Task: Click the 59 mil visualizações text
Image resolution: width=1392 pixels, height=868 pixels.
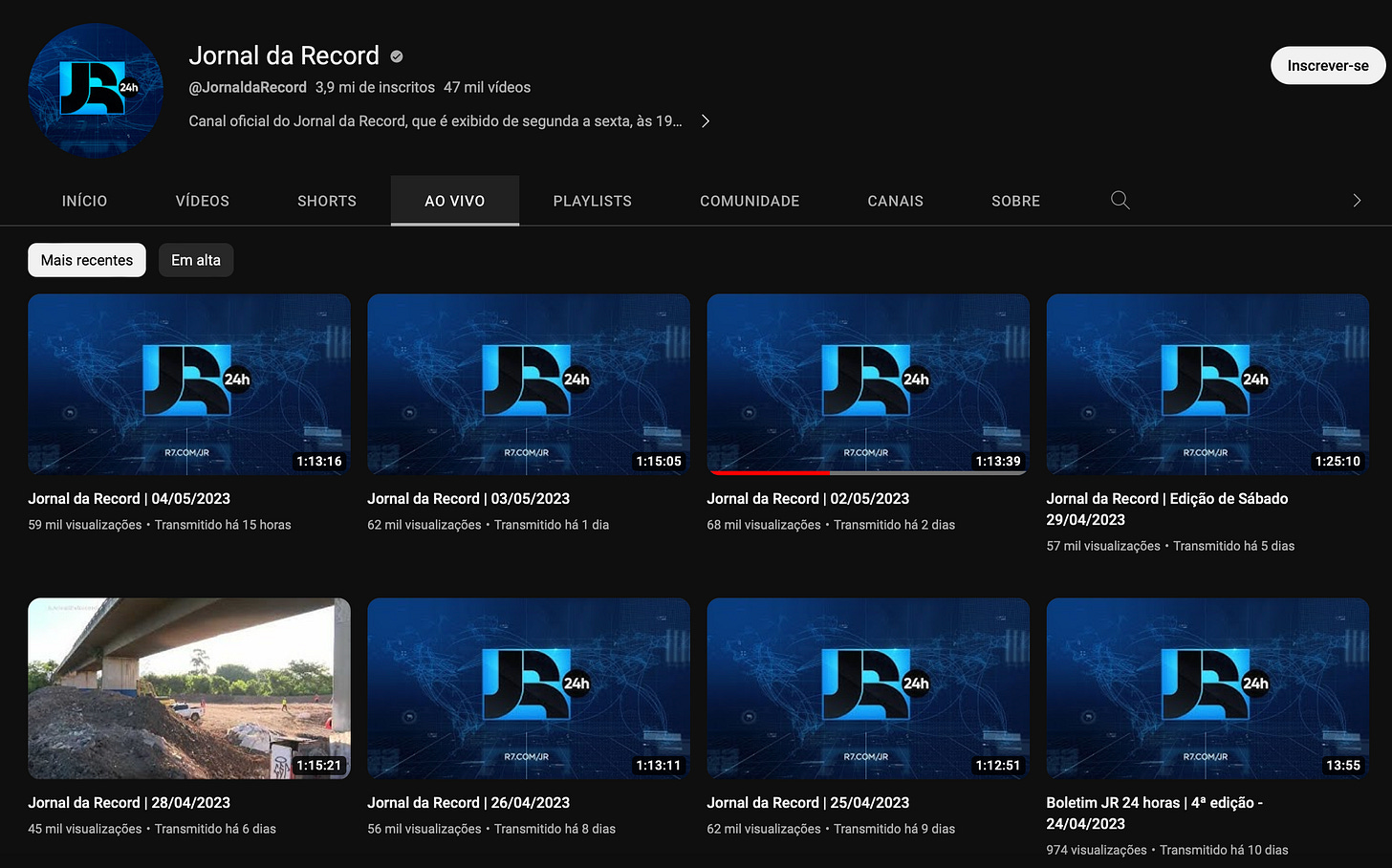Action: click(x=85, y=525)
